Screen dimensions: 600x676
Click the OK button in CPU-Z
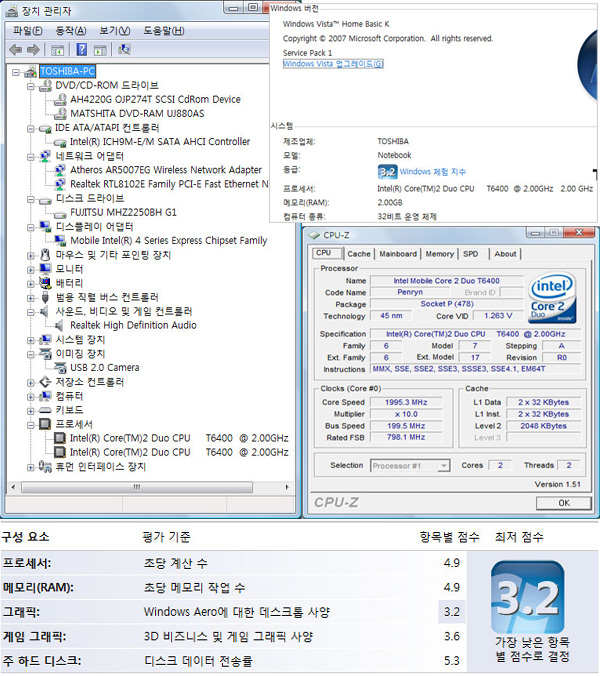point(564,503)
